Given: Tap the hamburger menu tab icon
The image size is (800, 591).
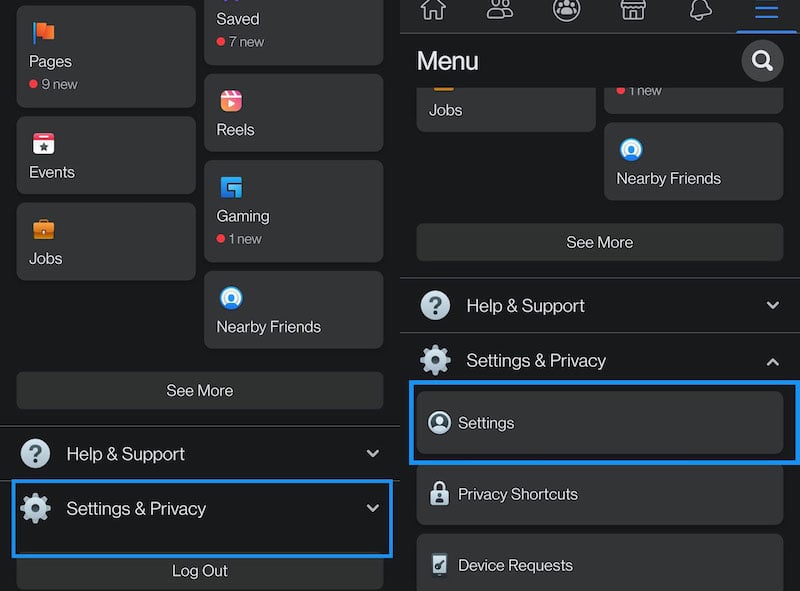Looking at the screenshot, I should click(766, 10).
